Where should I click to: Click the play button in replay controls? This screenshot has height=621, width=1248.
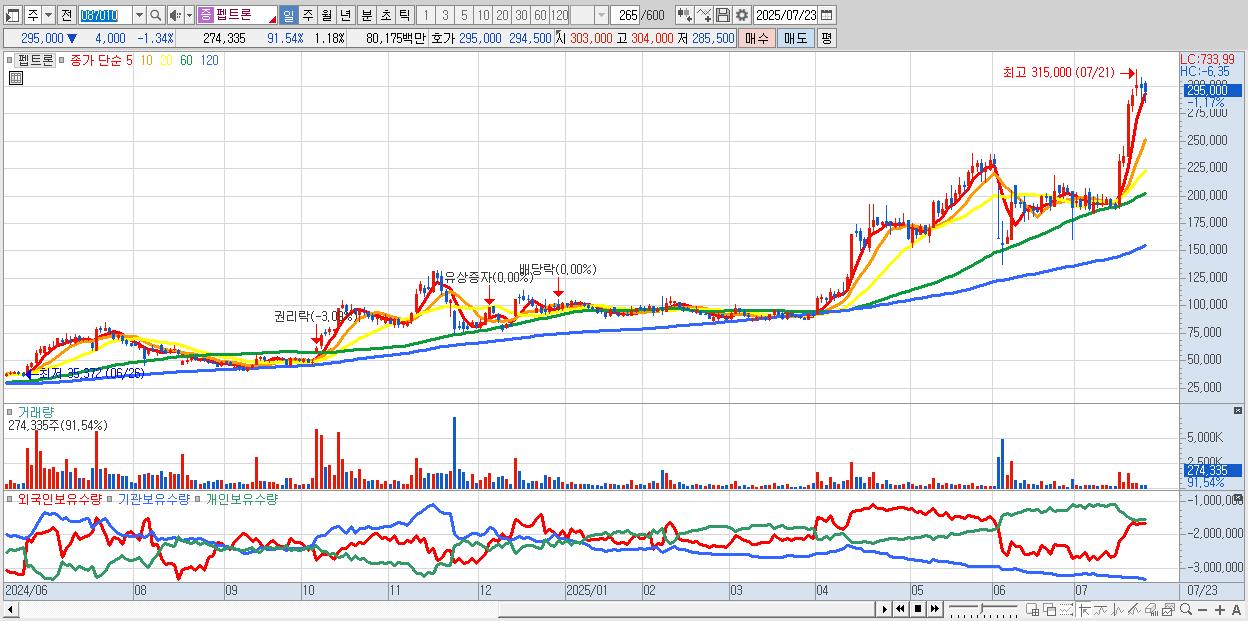click(884, 609)
